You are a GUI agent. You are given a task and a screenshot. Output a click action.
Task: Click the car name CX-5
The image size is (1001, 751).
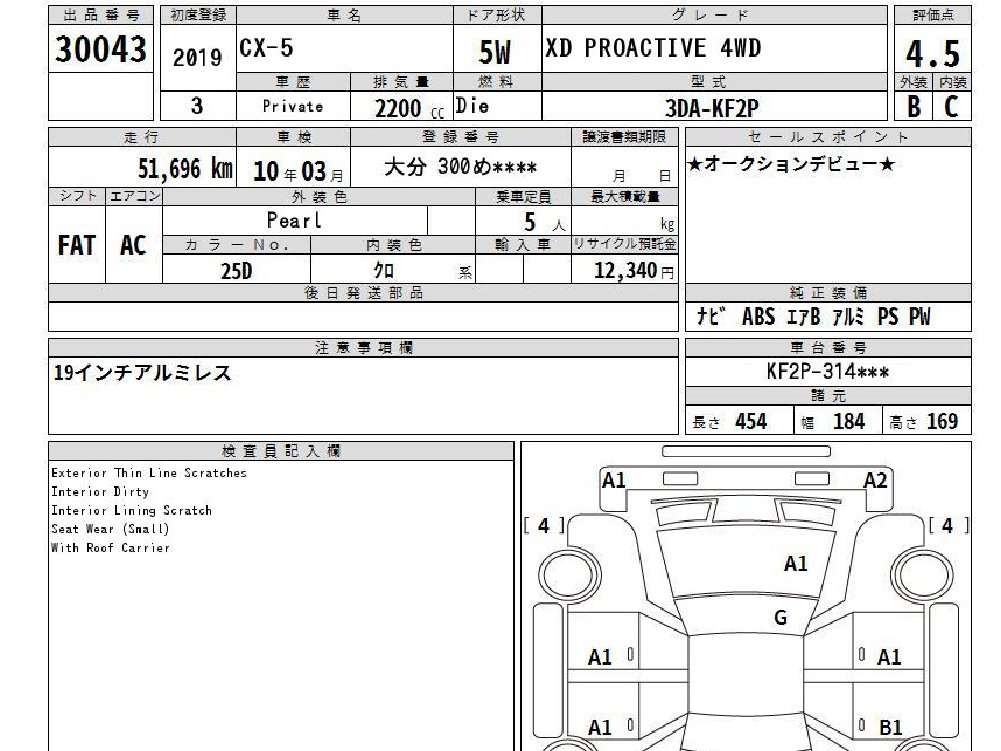coord(266,48)
